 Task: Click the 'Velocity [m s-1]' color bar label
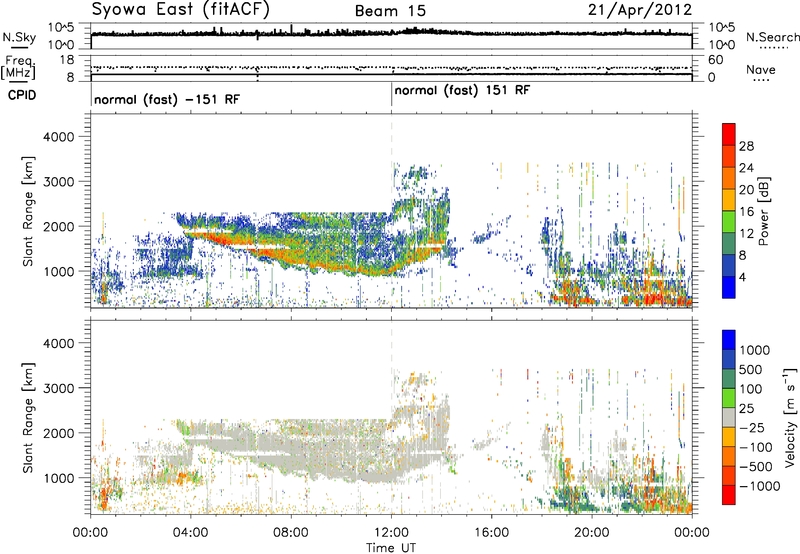[x=790, y=417]
